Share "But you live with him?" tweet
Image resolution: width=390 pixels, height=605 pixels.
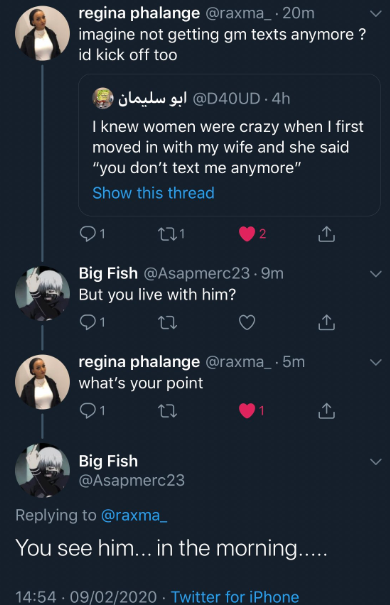(x=326, y=323)
